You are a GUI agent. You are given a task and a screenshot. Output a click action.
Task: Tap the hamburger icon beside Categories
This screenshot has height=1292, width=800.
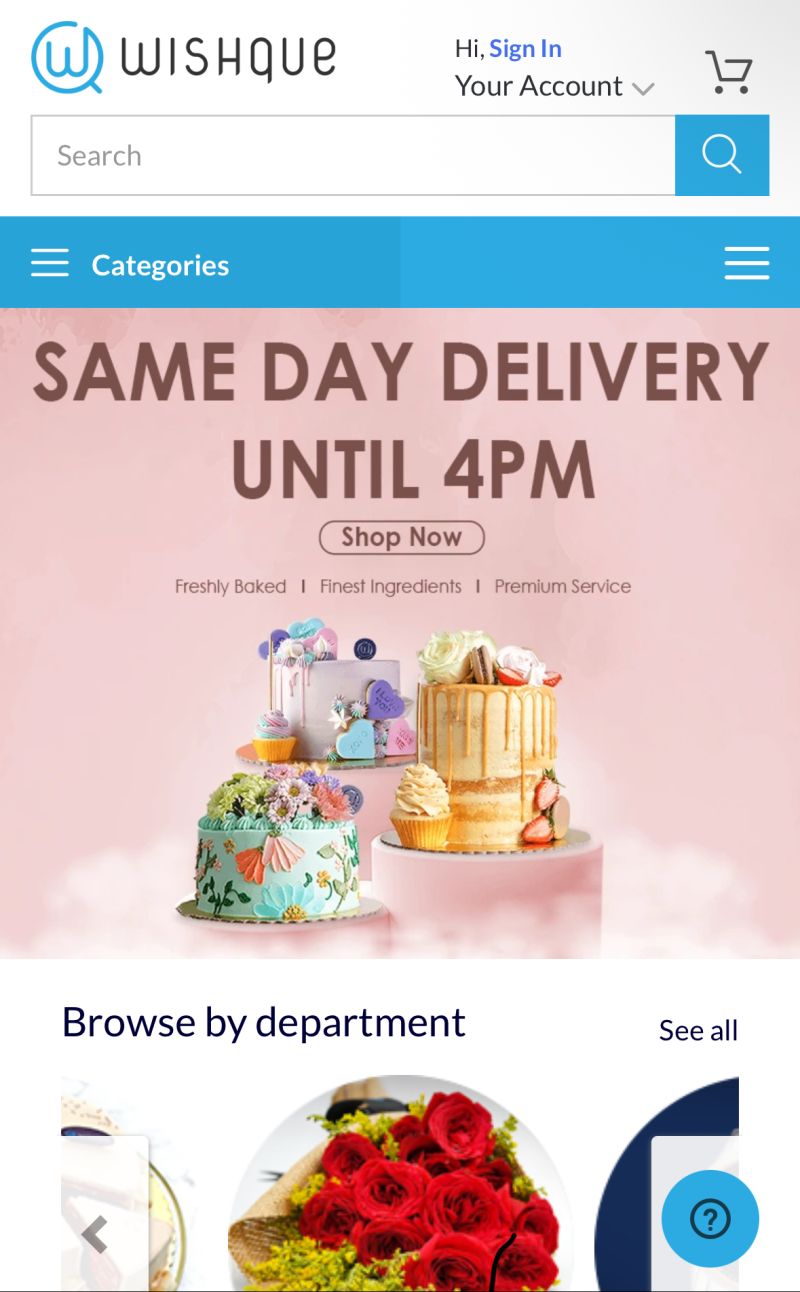point(50,264)
